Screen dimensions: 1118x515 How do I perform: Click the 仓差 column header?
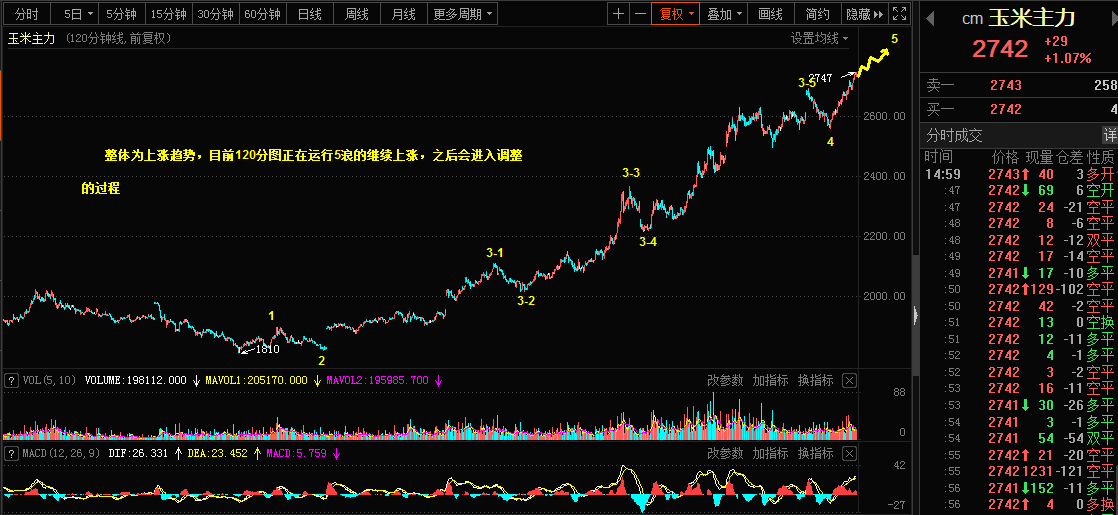1070,157
